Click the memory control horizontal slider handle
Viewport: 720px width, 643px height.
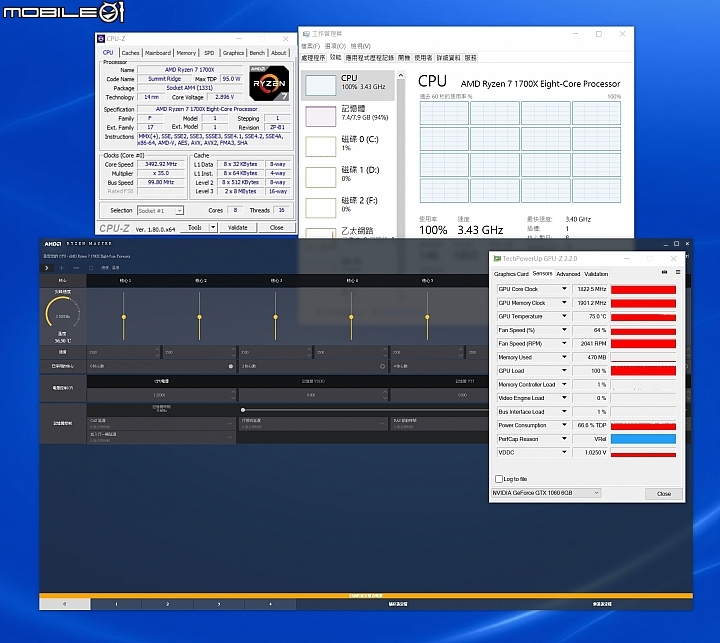[243, 410]
